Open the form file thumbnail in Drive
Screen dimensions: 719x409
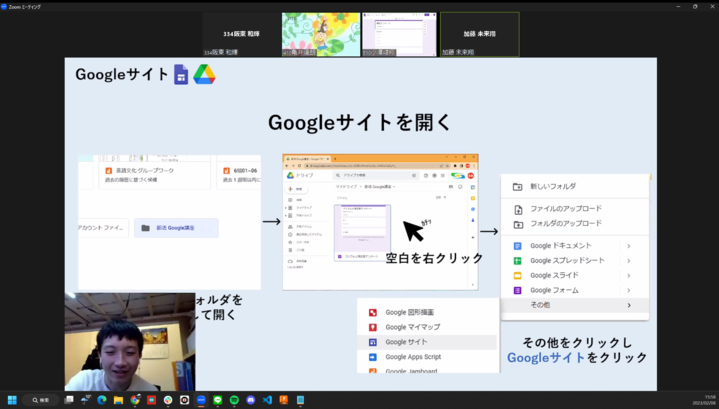363,233
